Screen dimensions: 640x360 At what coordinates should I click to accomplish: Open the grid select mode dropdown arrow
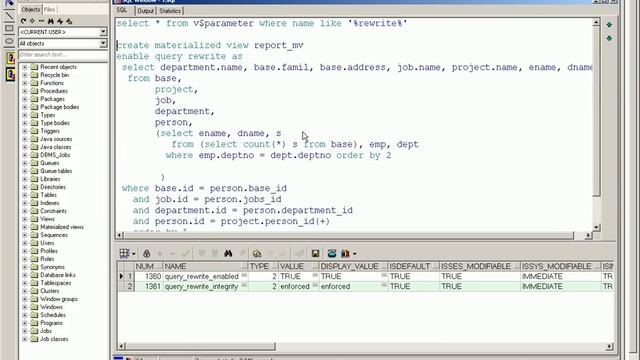click(133, 254)
